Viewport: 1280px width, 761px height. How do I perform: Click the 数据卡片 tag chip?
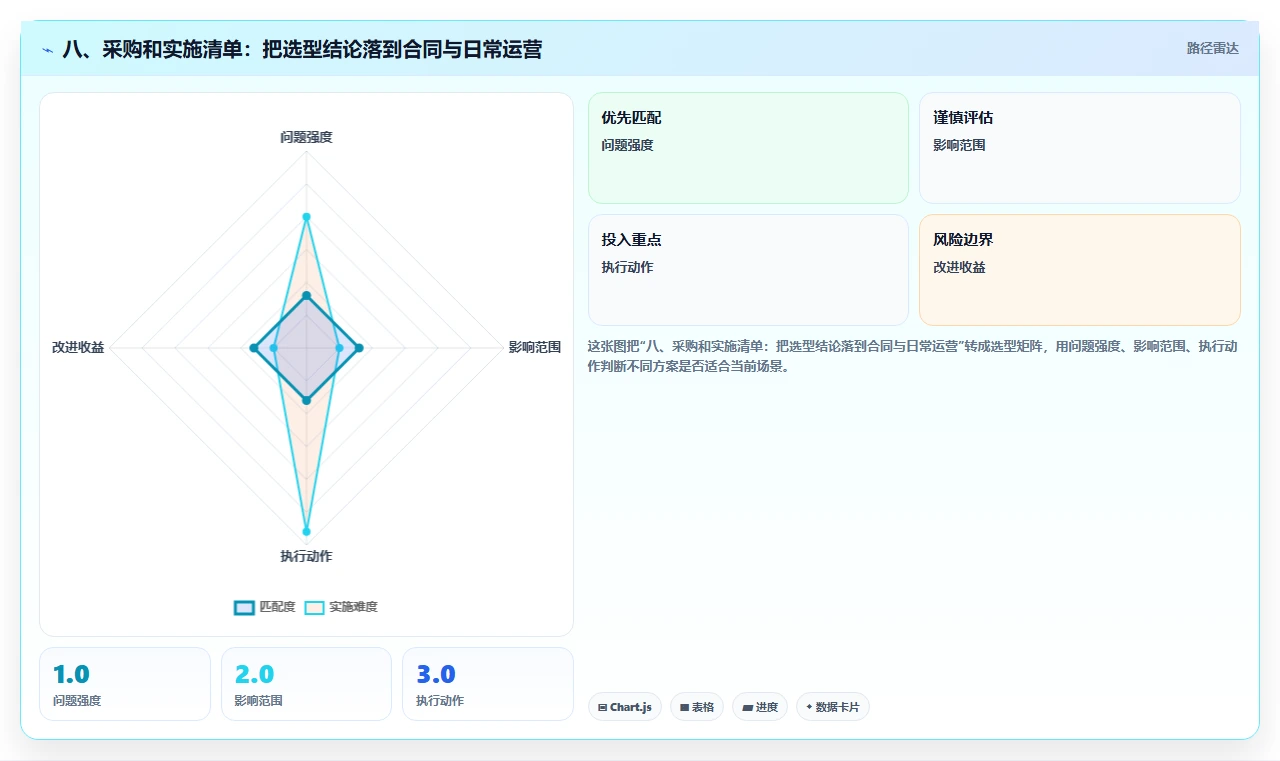coord(833,707)
